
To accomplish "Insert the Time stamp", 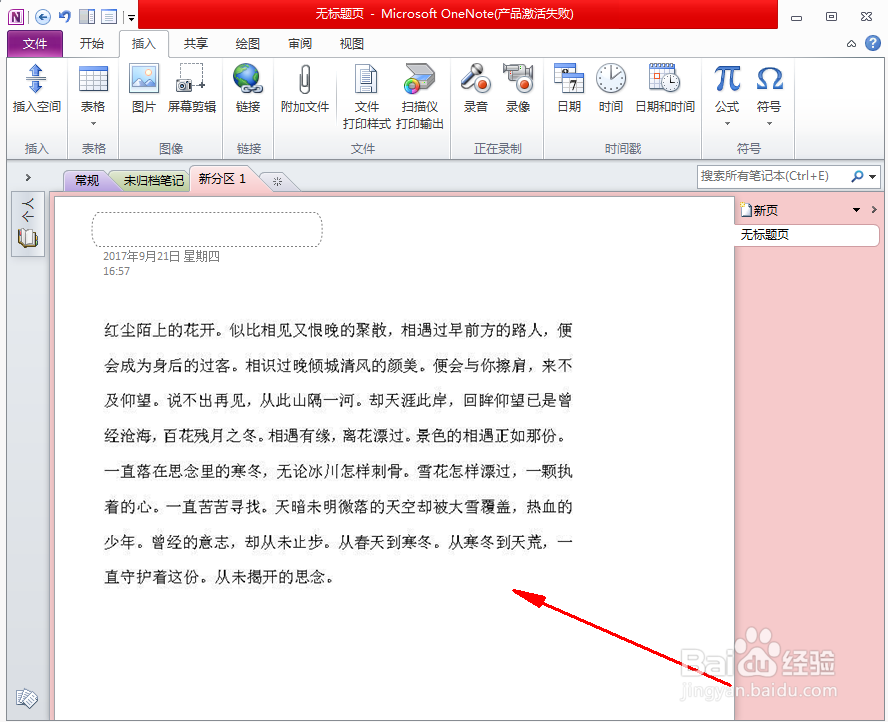I will [x=611, y=78].
